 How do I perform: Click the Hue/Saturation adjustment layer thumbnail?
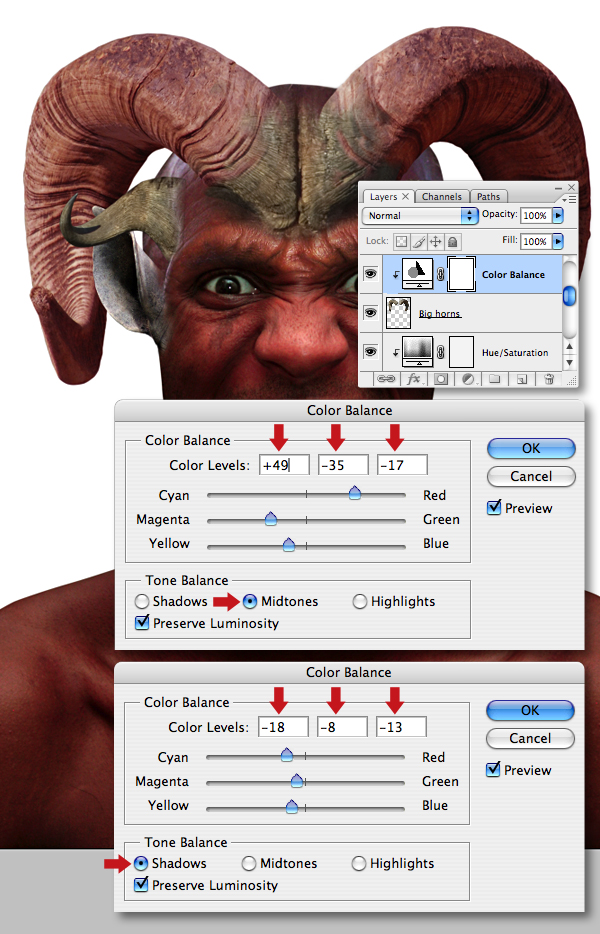418,352
